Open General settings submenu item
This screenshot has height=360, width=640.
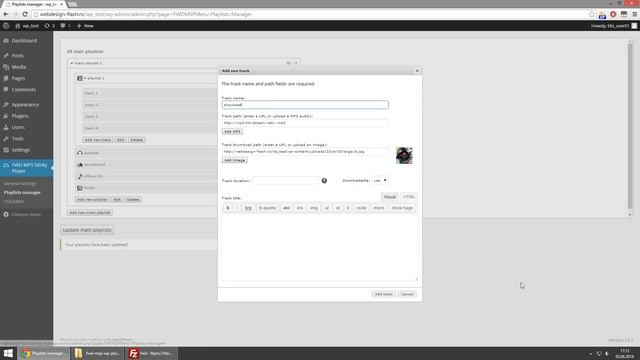(20, 184)
